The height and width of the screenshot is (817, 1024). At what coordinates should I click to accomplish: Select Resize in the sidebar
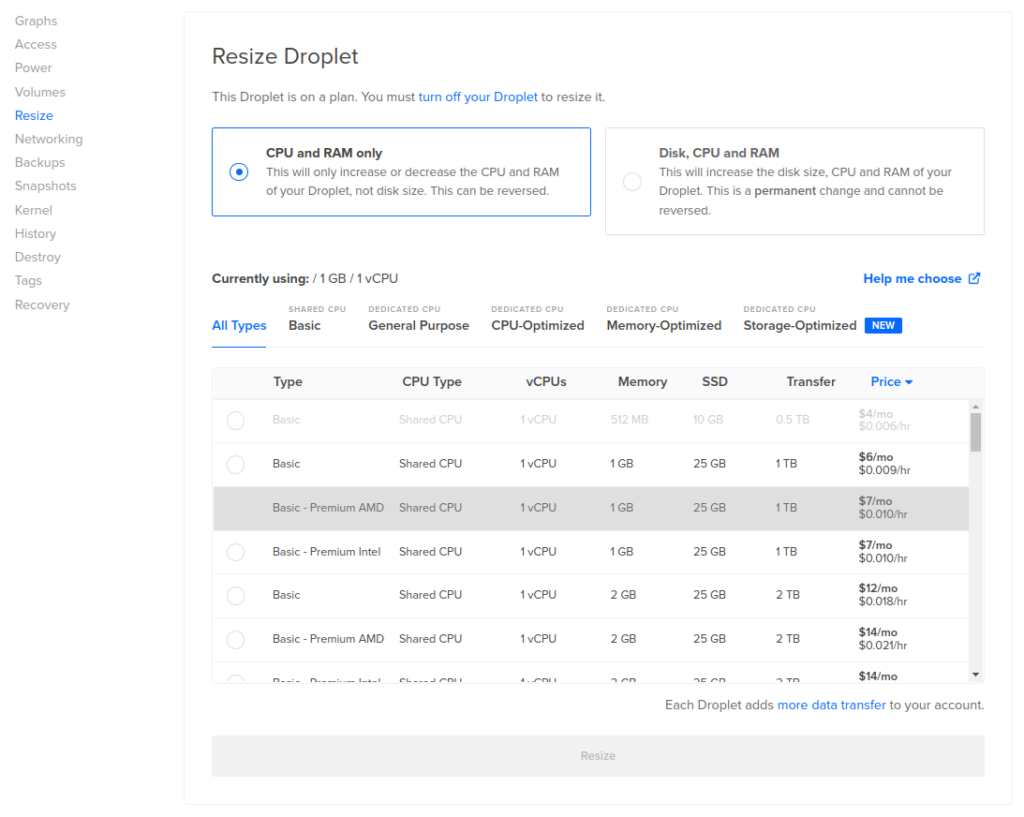pos(34,116)
